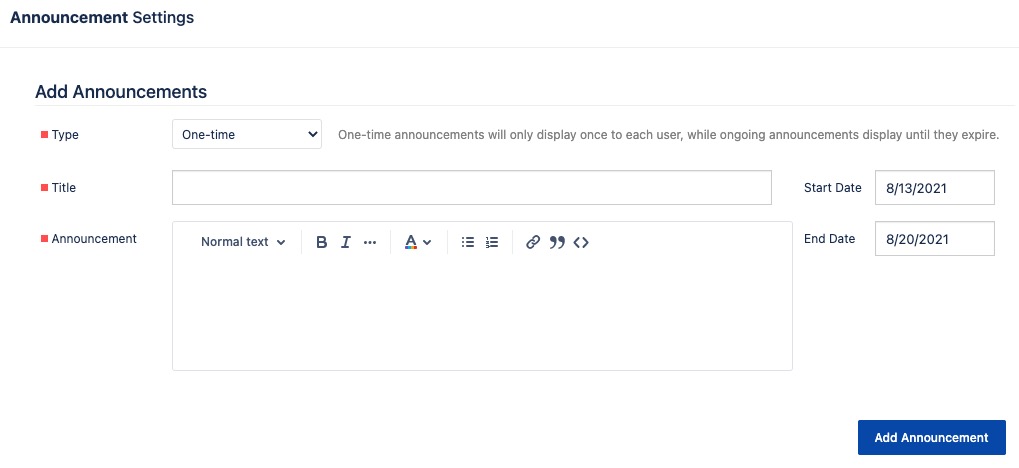Insert a code snippet
The height and width of the screenshot is (468, 1019).
[581, 242]
